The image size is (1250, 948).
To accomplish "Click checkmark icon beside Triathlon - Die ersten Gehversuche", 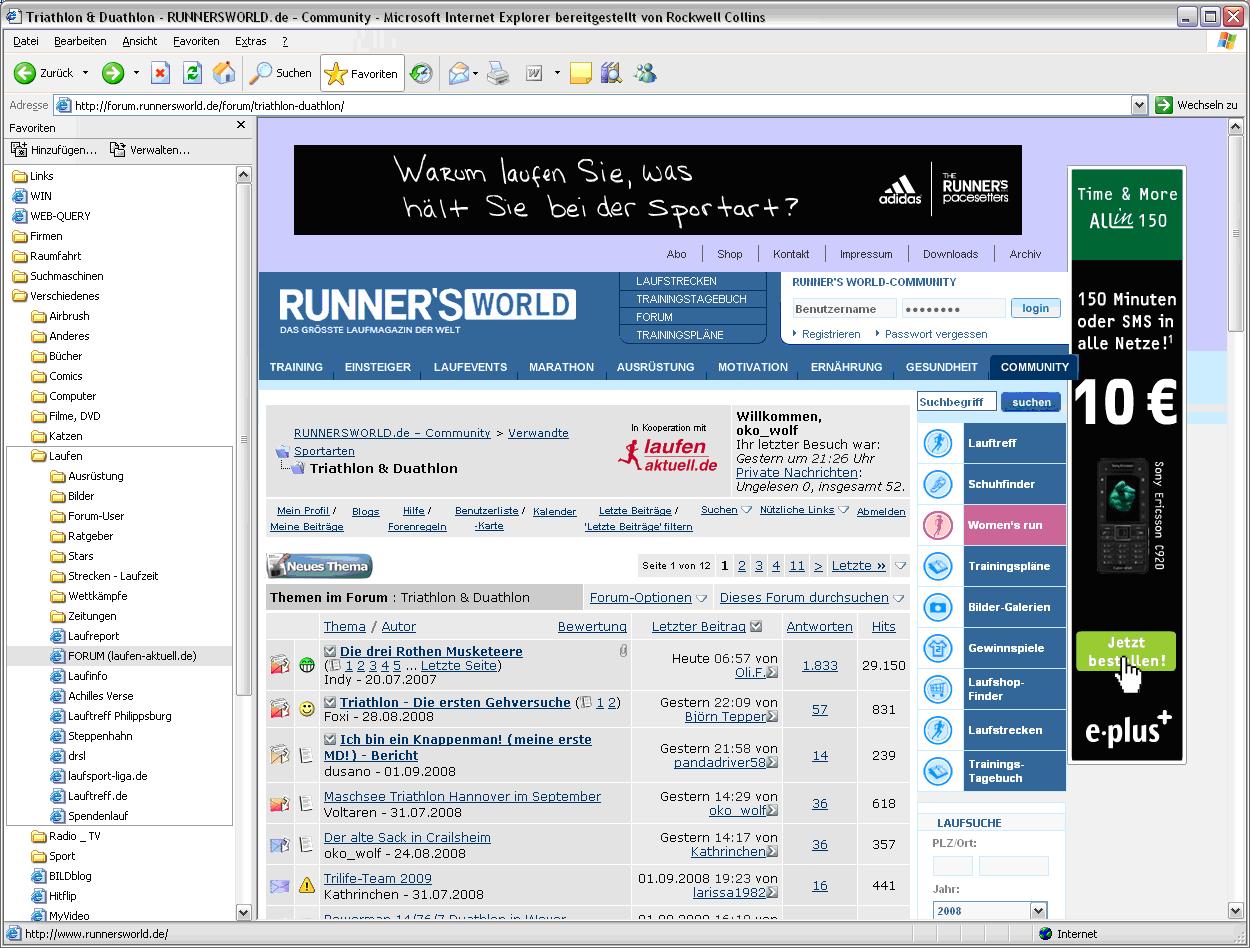I will tap(330, 703).
